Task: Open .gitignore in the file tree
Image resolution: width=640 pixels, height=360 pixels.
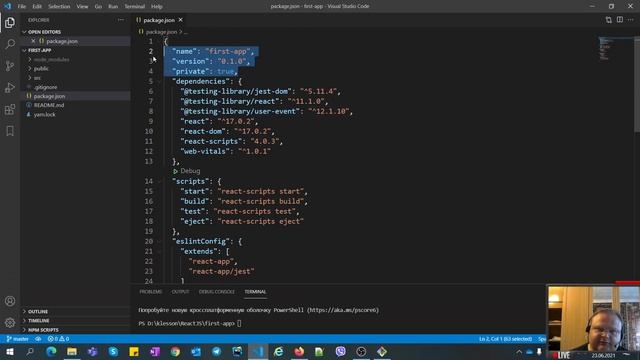Action: pos(45,87)
